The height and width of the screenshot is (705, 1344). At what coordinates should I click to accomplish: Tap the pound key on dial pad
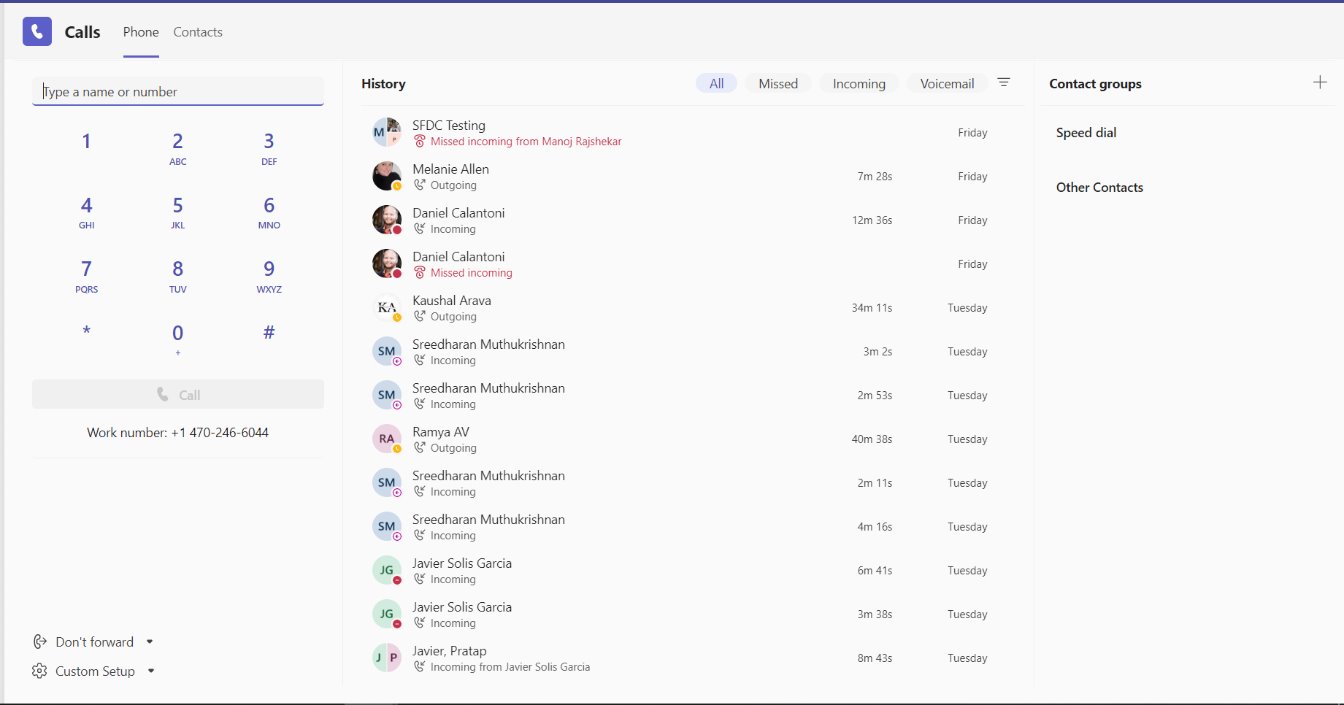[269, 333]
